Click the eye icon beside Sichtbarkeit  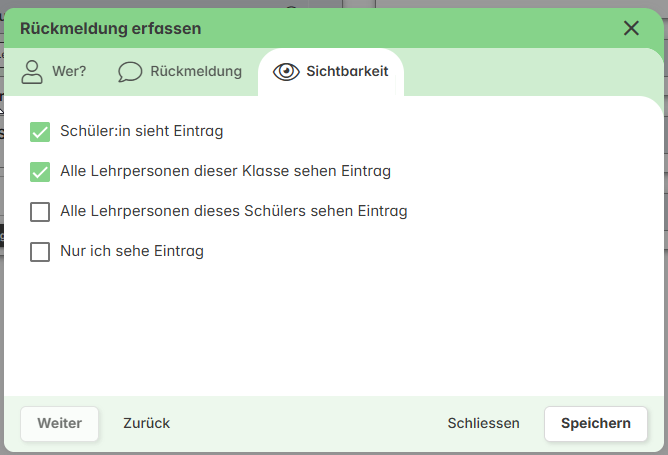click(286, 72)
